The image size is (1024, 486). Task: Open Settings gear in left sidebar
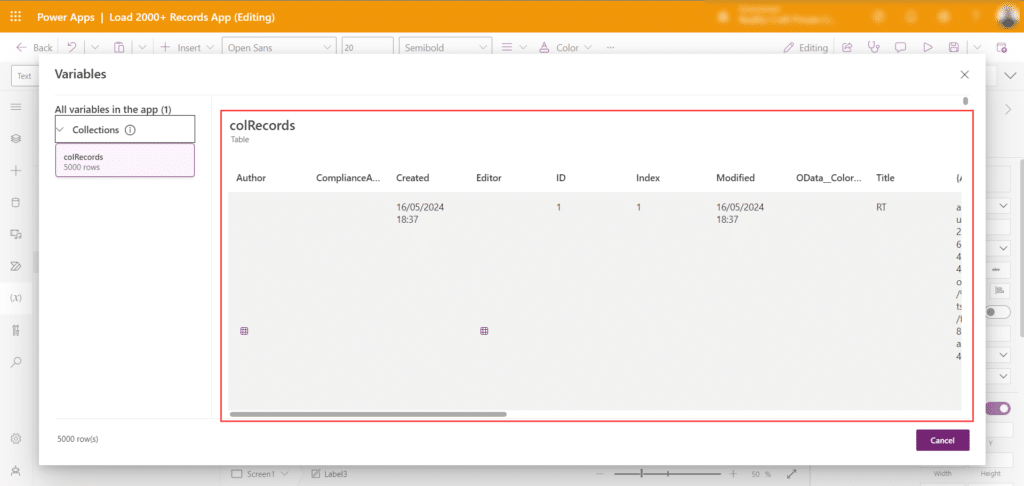15,439
